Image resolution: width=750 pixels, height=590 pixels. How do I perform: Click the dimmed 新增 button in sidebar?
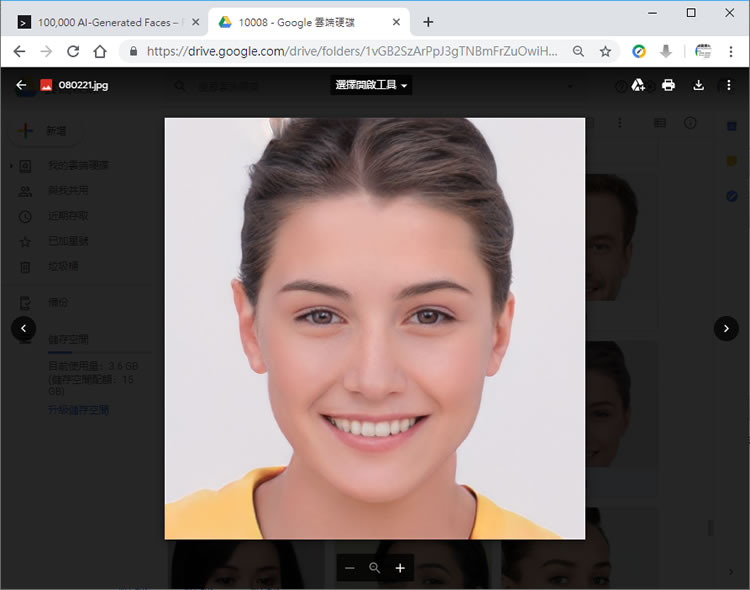(x=44, y=130)
